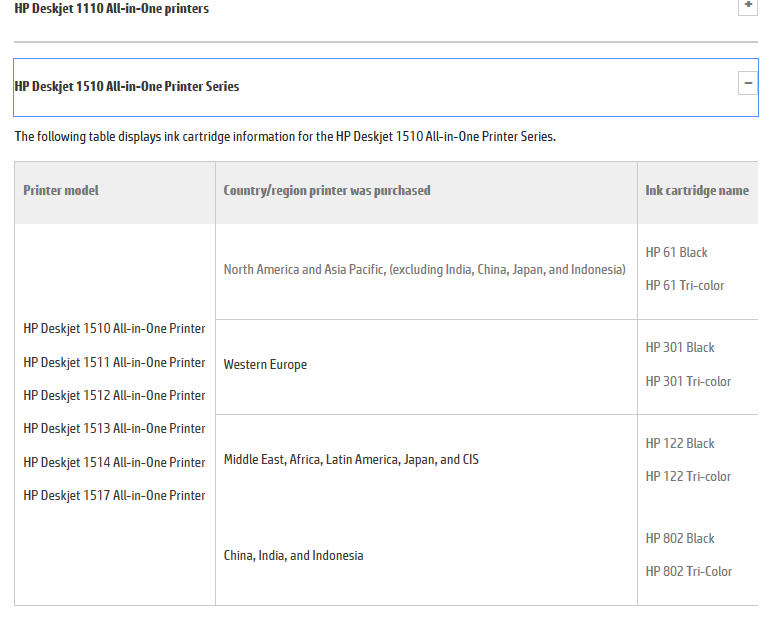The image size is (775, 630).
Task: Click the HP 61 Tri-color cartridge text
Action: 685,286
